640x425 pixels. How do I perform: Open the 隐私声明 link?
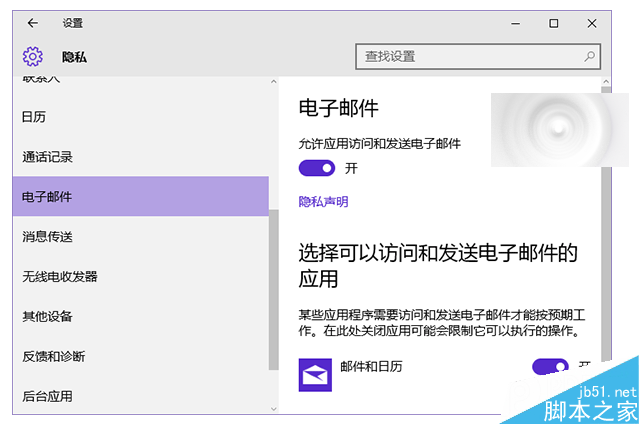[x=324, y=202]
